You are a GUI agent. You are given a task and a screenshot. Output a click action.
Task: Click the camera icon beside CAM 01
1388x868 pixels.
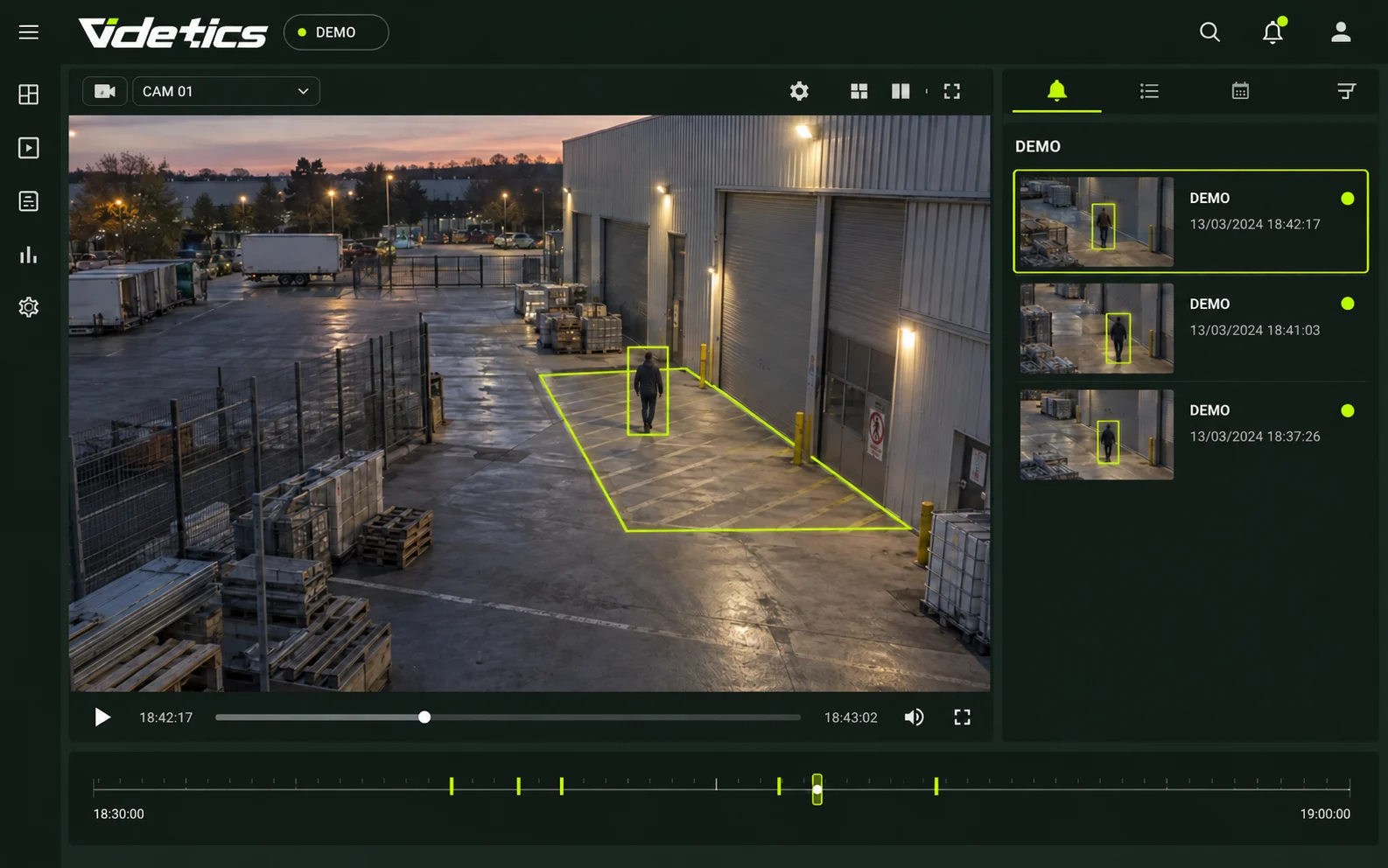[105, 91]
